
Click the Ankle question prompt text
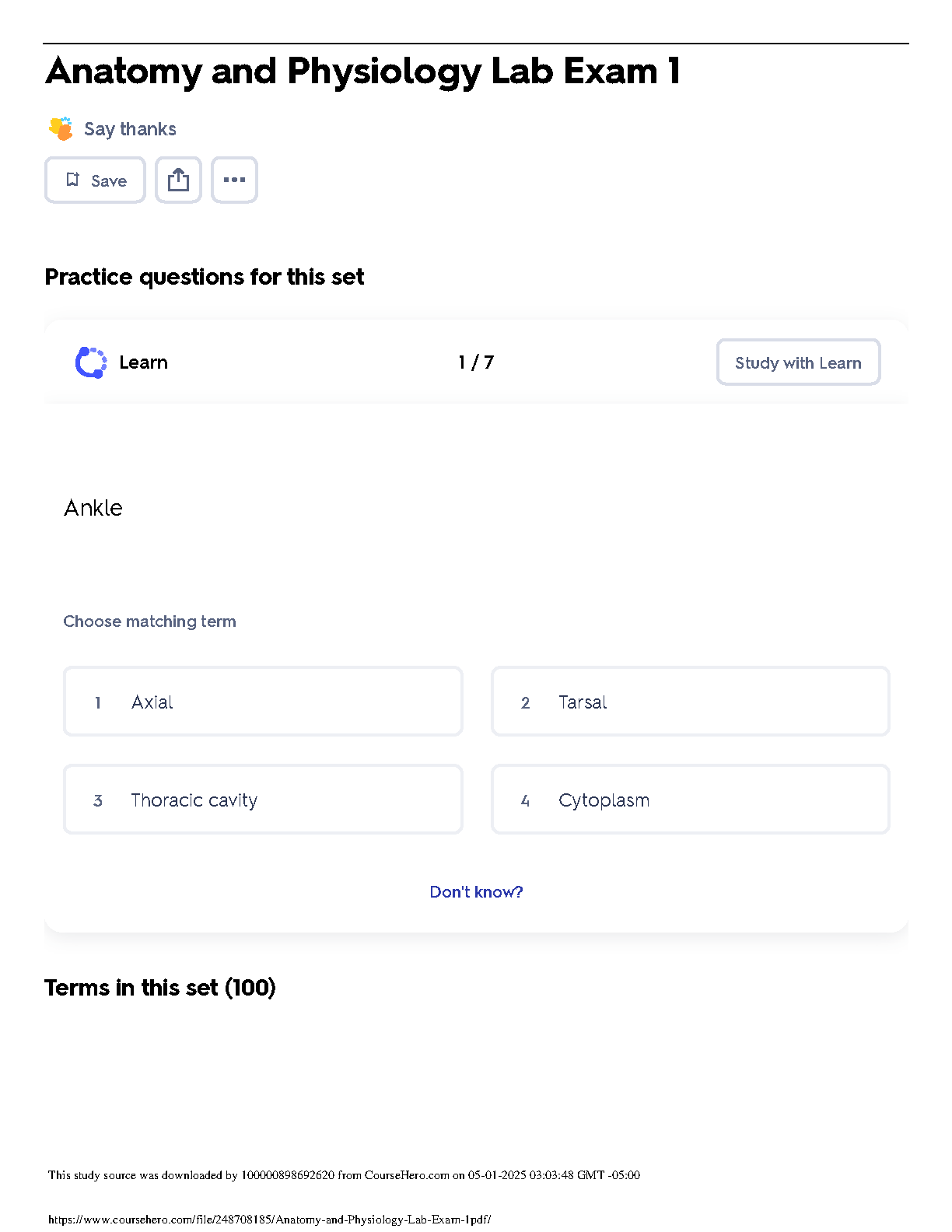(93, 508)
